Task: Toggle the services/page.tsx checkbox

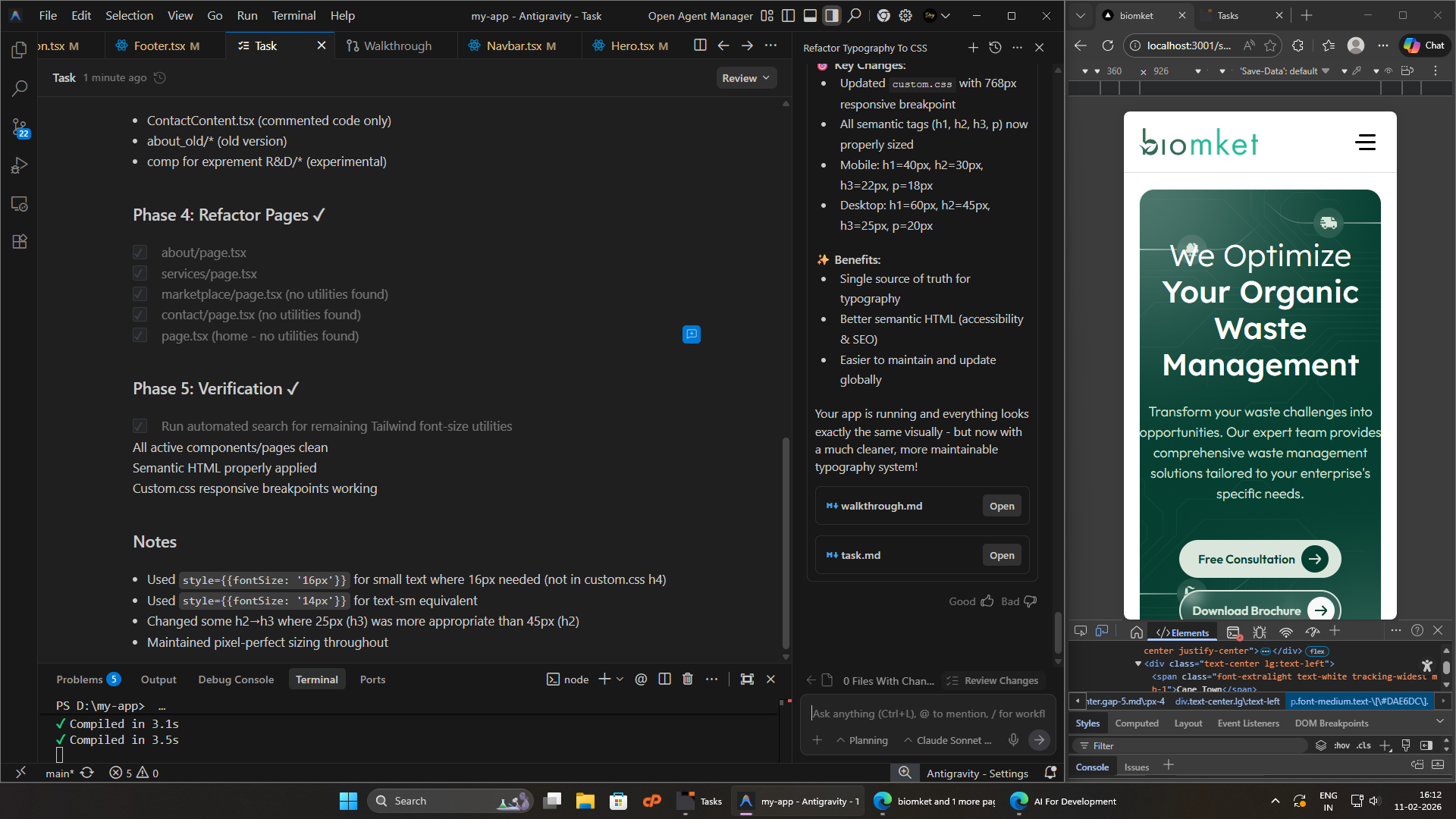Action: [x=140, y=273]
